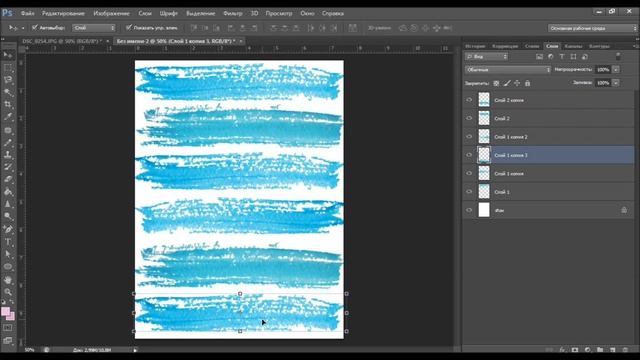Open the Изображение menu

[x=111, y=13]
